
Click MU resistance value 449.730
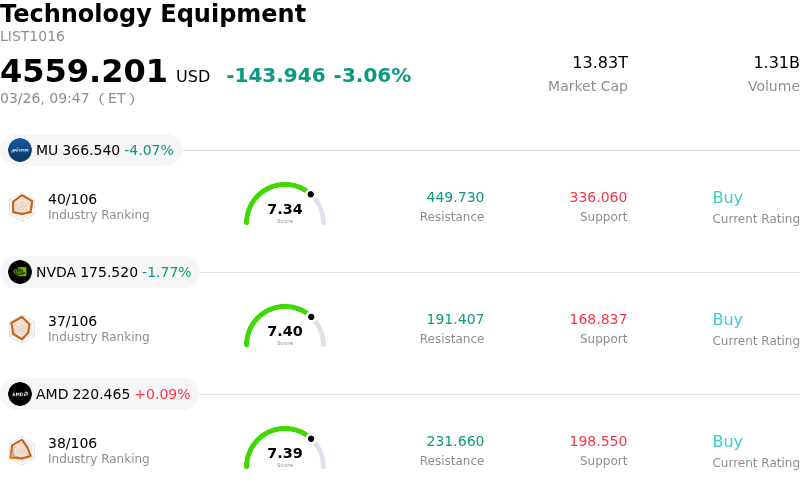tap(455, 198)
